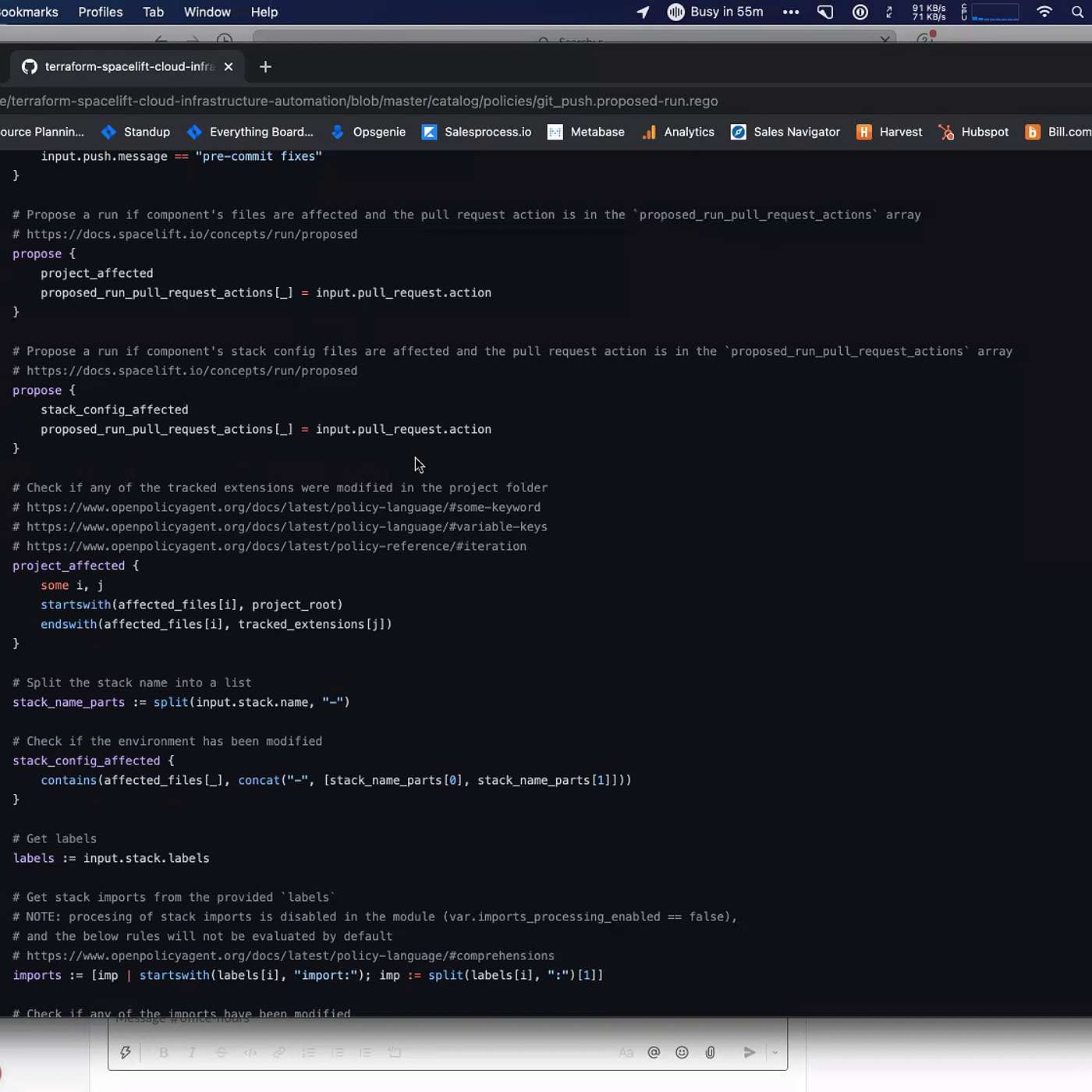Image resolution: width=1092 pixels, height=1092 pixels.
Task: Hide formatting with the Aa icon
Action: click(626, 1053)
